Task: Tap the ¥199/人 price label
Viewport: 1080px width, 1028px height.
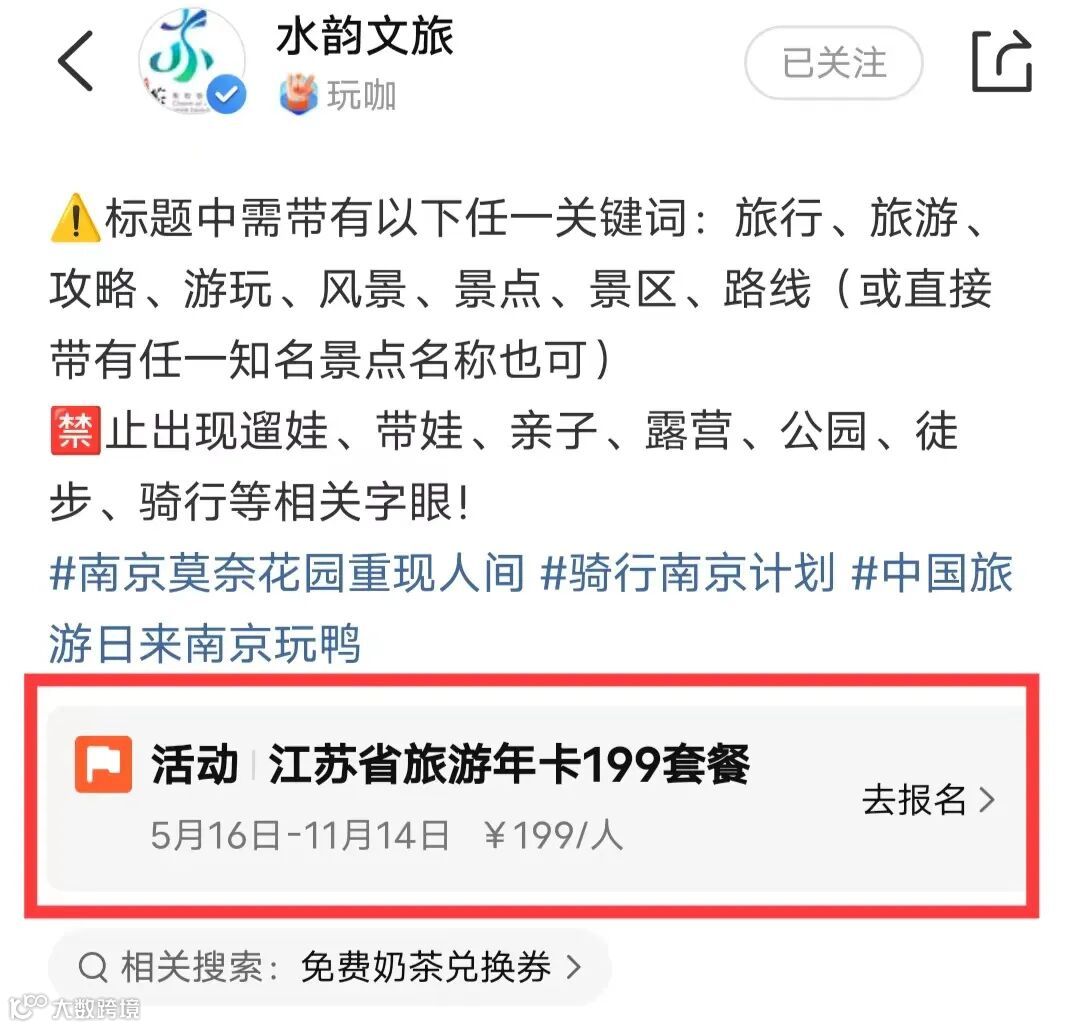Action: pyautogui.click(x=553, y=836)
